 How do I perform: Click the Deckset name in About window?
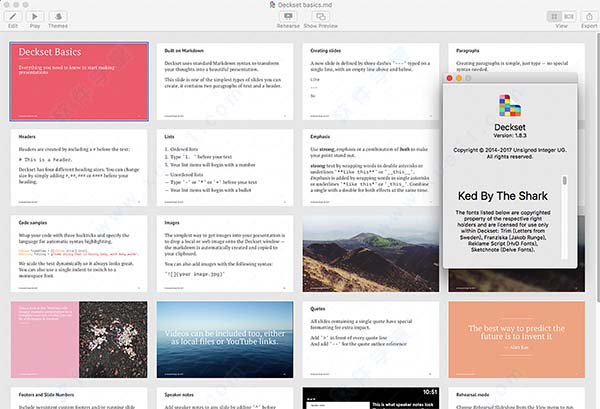510,127
